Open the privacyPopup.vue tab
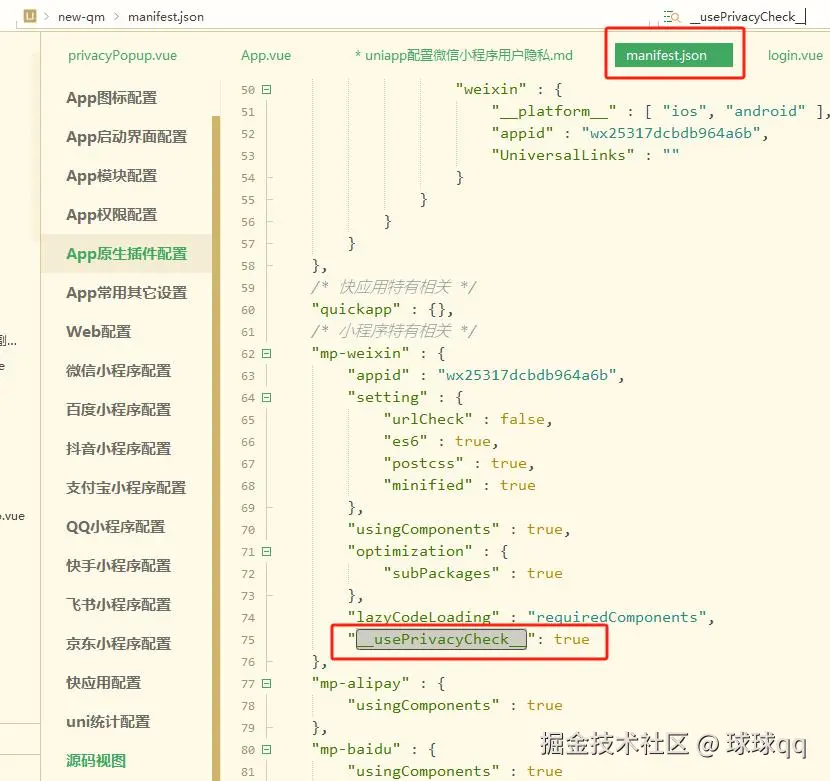 (122, 56)
